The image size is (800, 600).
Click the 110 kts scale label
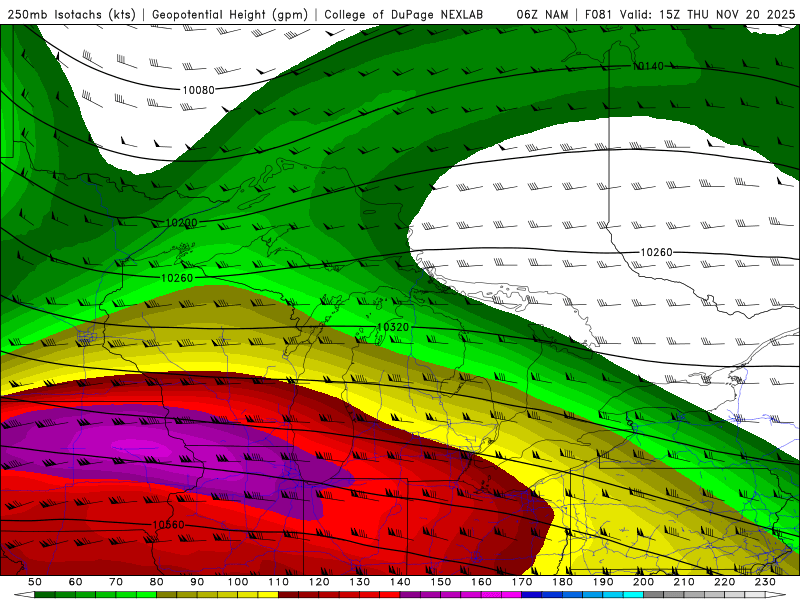pos(279,582)
